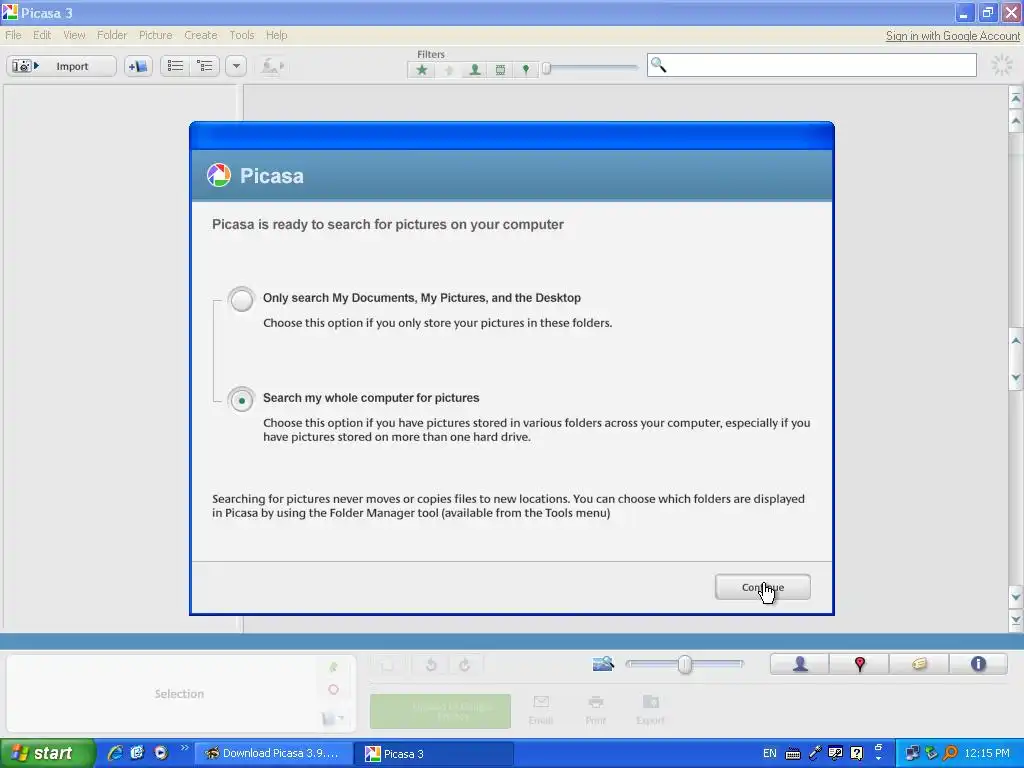This screenshot has width=1024, height=768.
Task: Show the People panel icon
Action: coord(800,664)
